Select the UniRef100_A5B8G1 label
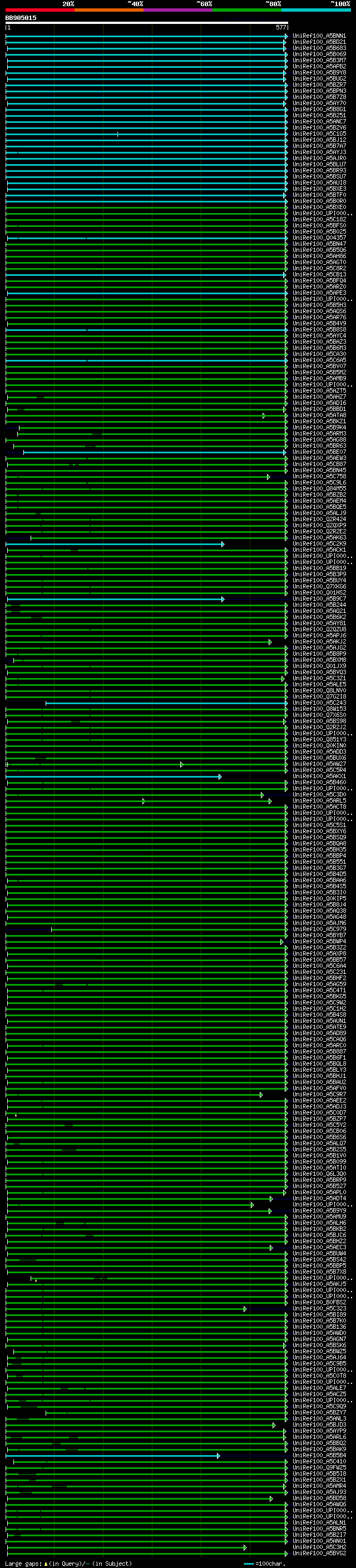356x1568 pixels. point(319,109)
